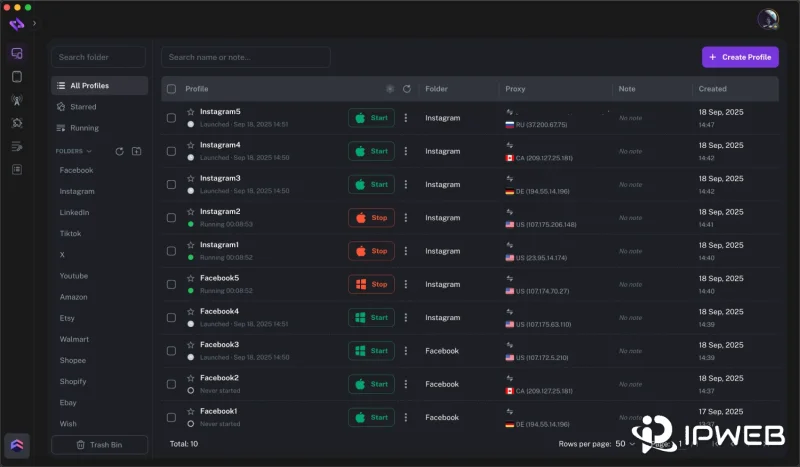Select all profiles with header checkbox

coord(171,89)
